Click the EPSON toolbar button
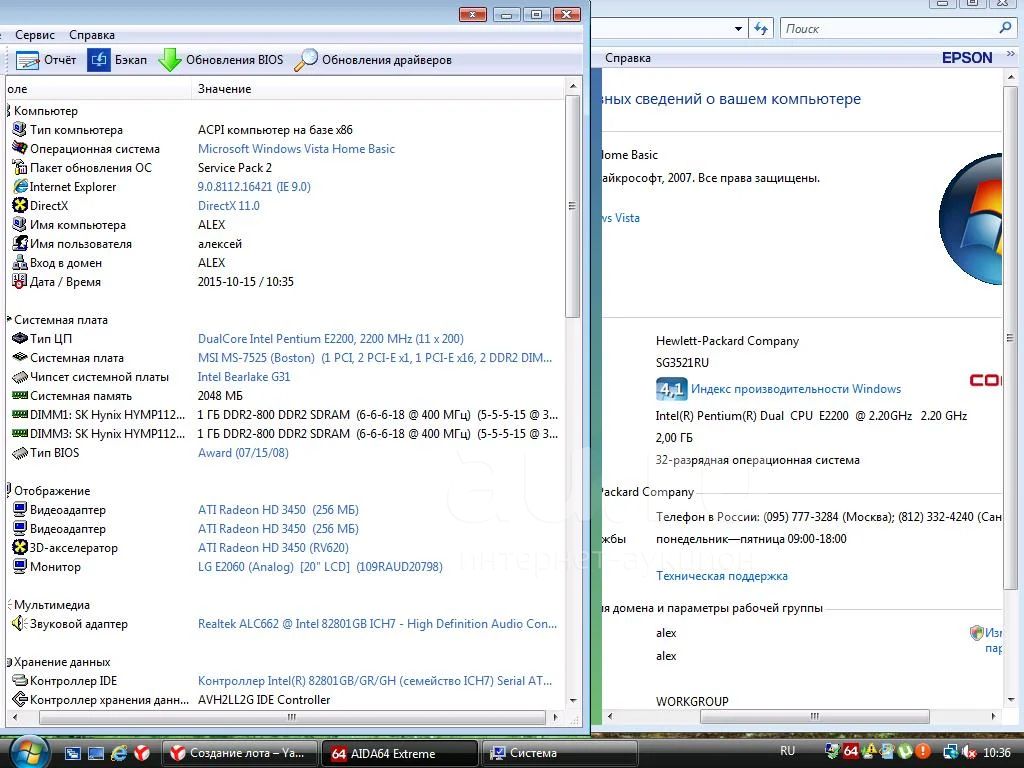This screenshot has width=1024, height=768. (x=967, y=57)
